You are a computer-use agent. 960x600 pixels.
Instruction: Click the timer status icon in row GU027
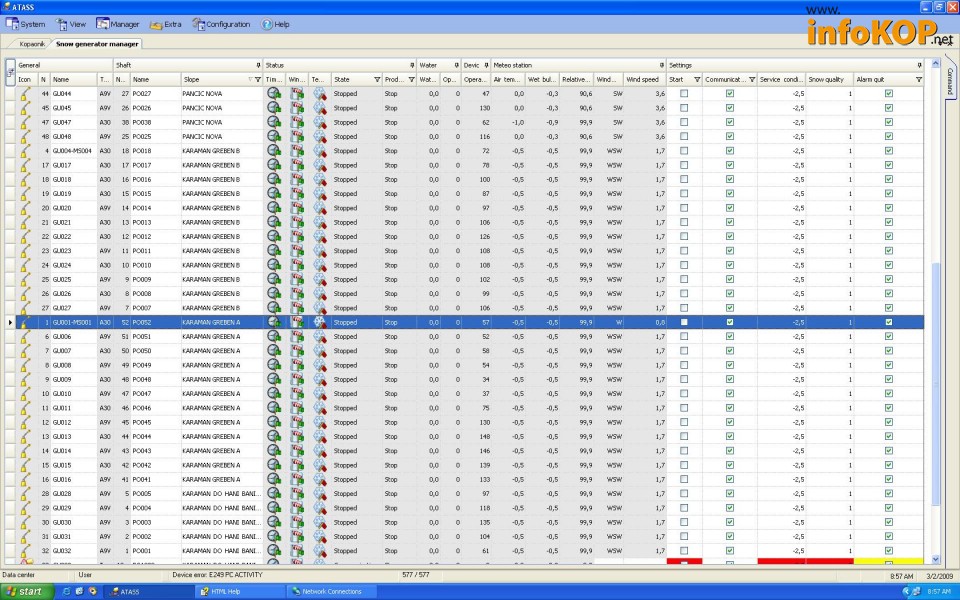(x=274, y=307)
